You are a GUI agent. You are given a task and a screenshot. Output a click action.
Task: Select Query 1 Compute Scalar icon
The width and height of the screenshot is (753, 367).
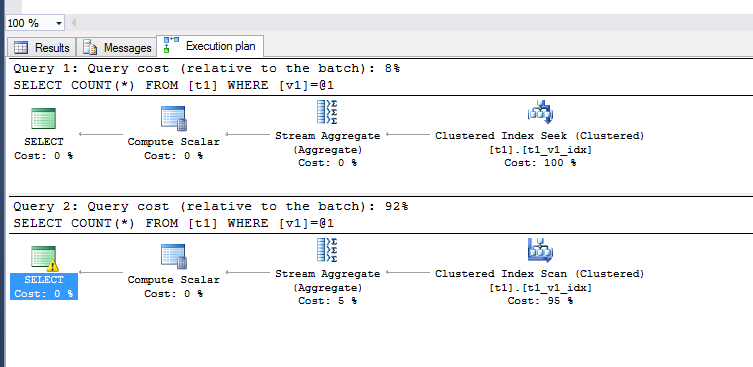click(x=174, y=118)
